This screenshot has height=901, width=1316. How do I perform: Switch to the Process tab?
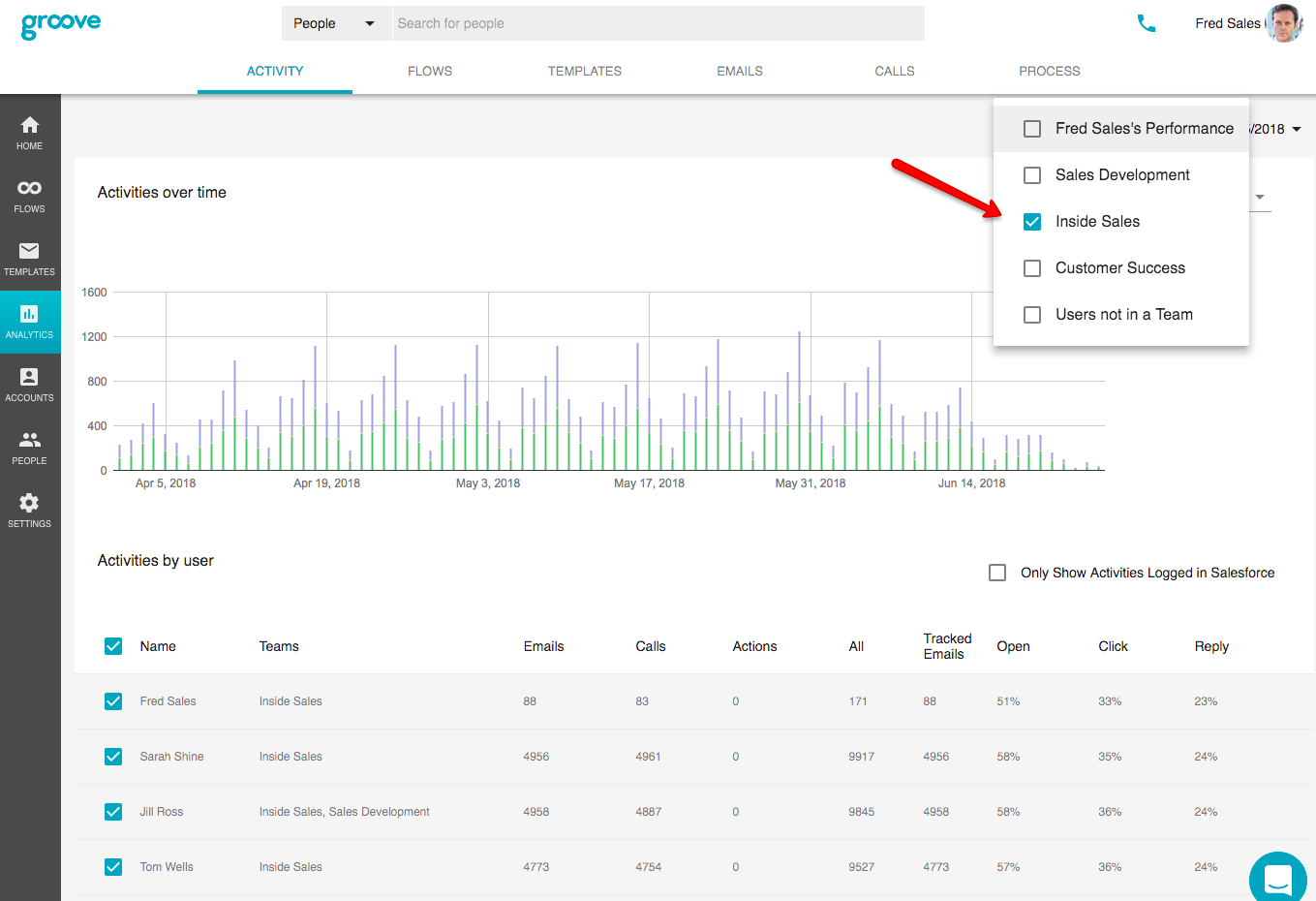tap(1050, 71)
